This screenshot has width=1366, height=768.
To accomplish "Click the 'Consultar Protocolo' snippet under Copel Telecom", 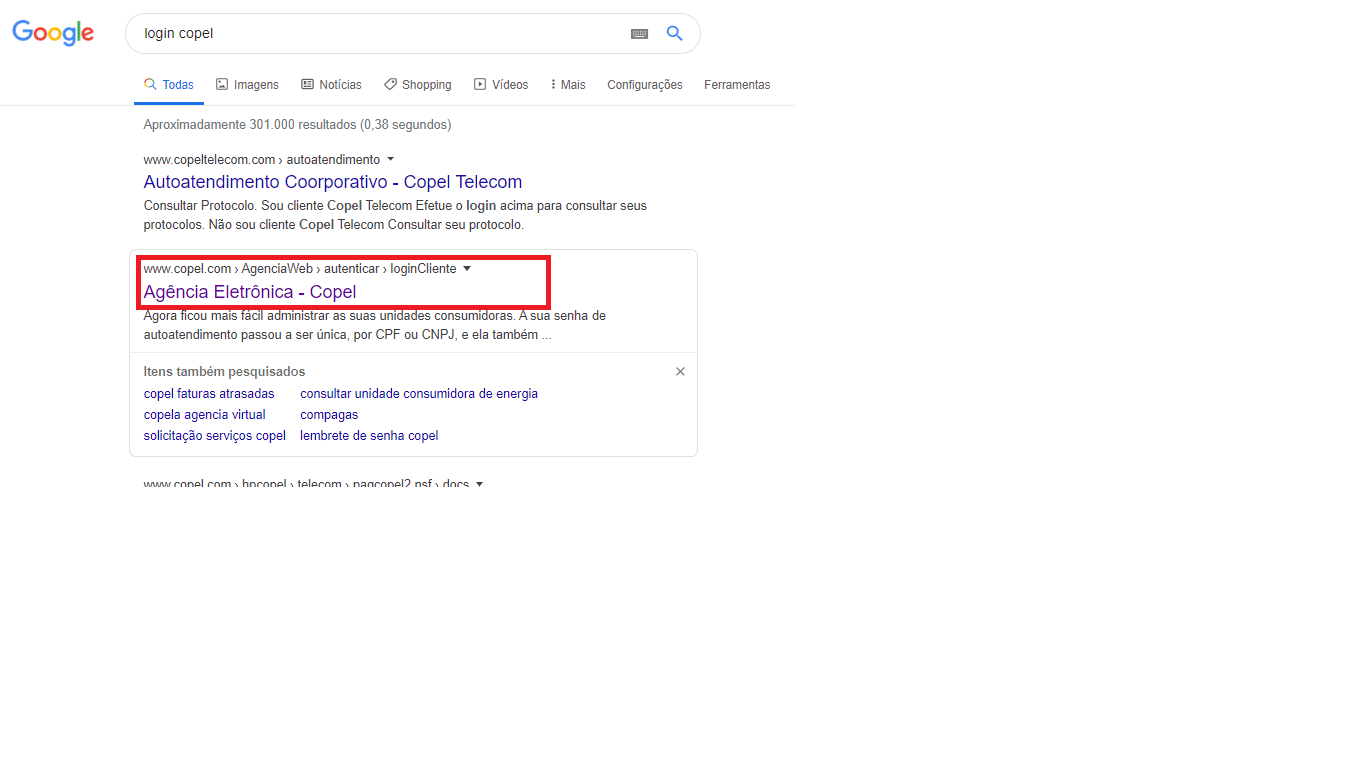I will coord(395,215).
